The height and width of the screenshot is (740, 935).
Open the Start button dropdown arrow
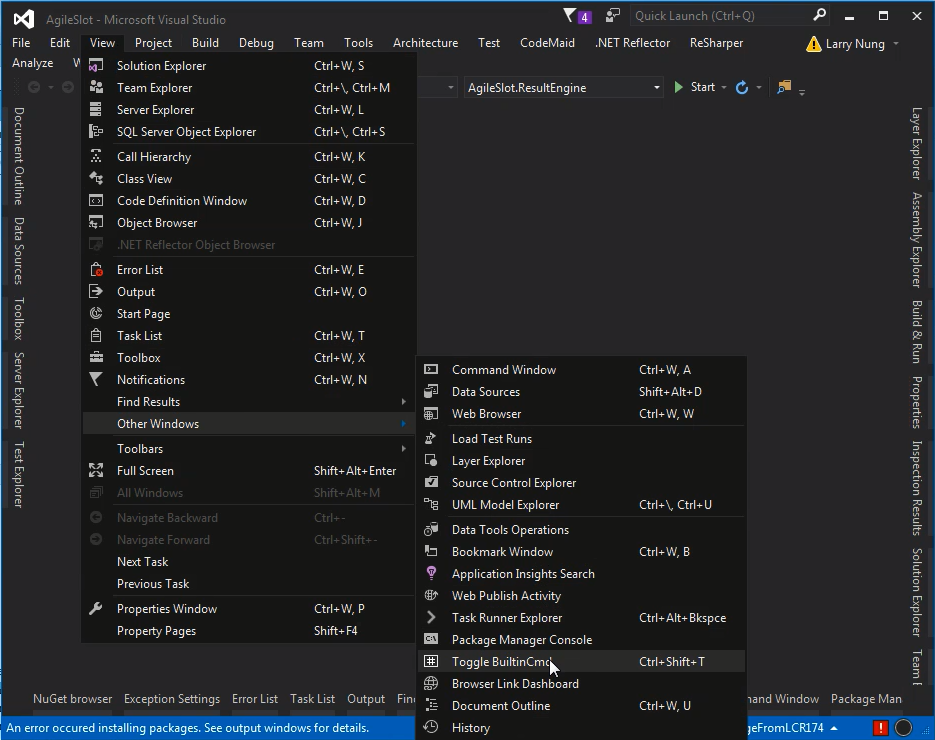[724, 88]
